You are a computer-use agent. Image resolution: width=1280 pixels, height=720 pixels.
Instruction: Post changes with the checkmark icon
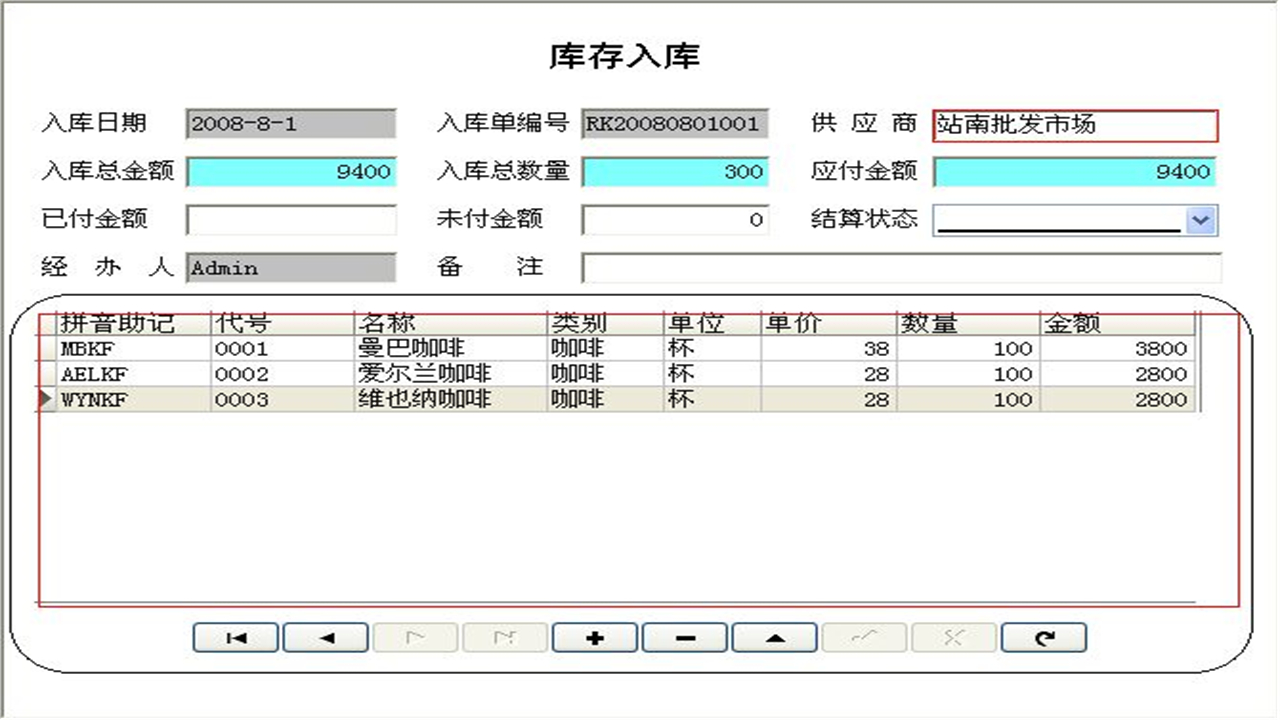point(864,637)
